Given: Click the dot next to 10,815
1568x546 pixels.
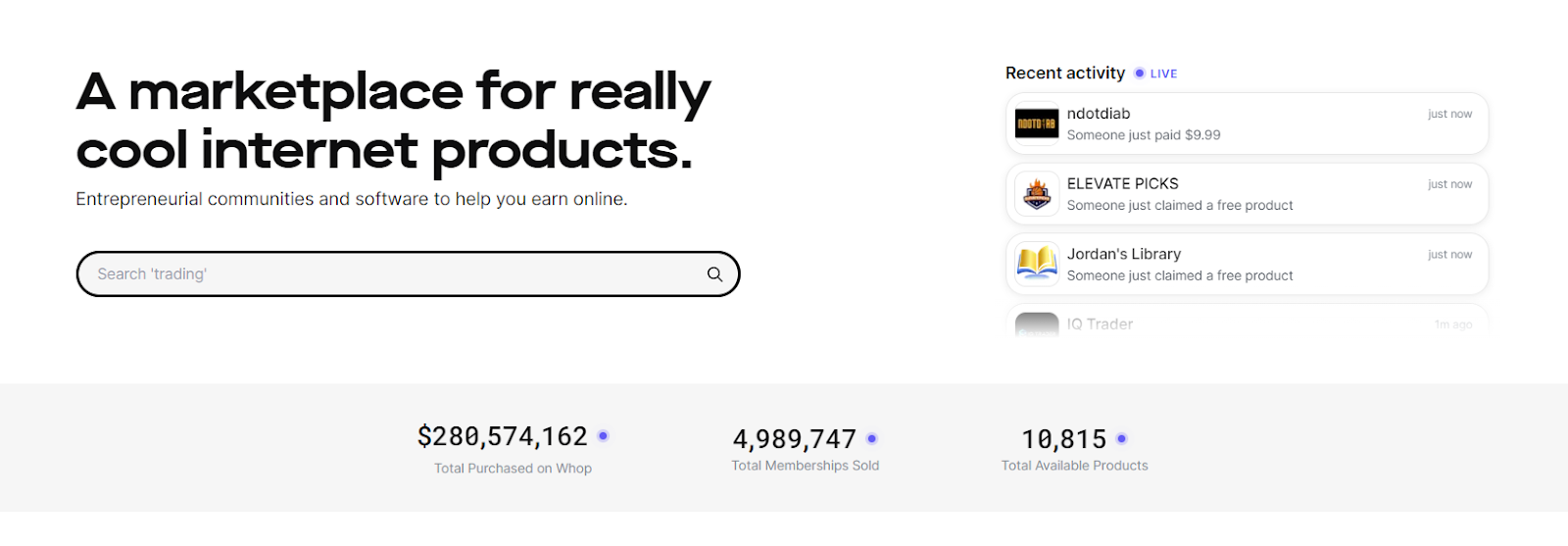Looking at the screenshot, I should [x=1122, y=439].
